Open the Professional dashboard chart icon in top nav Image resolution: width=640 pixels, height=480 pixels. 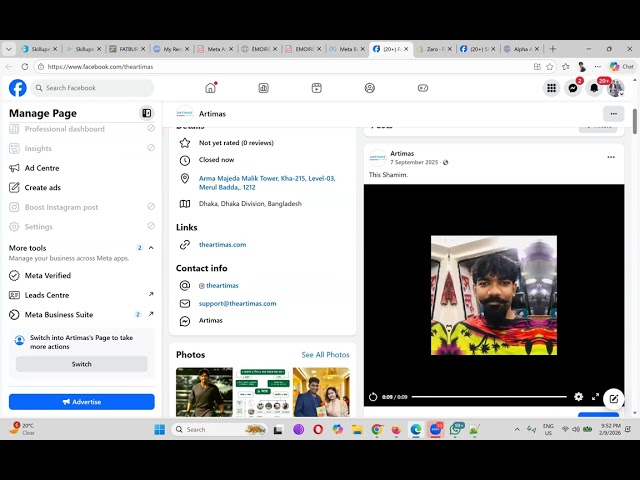pyautogui.click(x=263, y=88)
